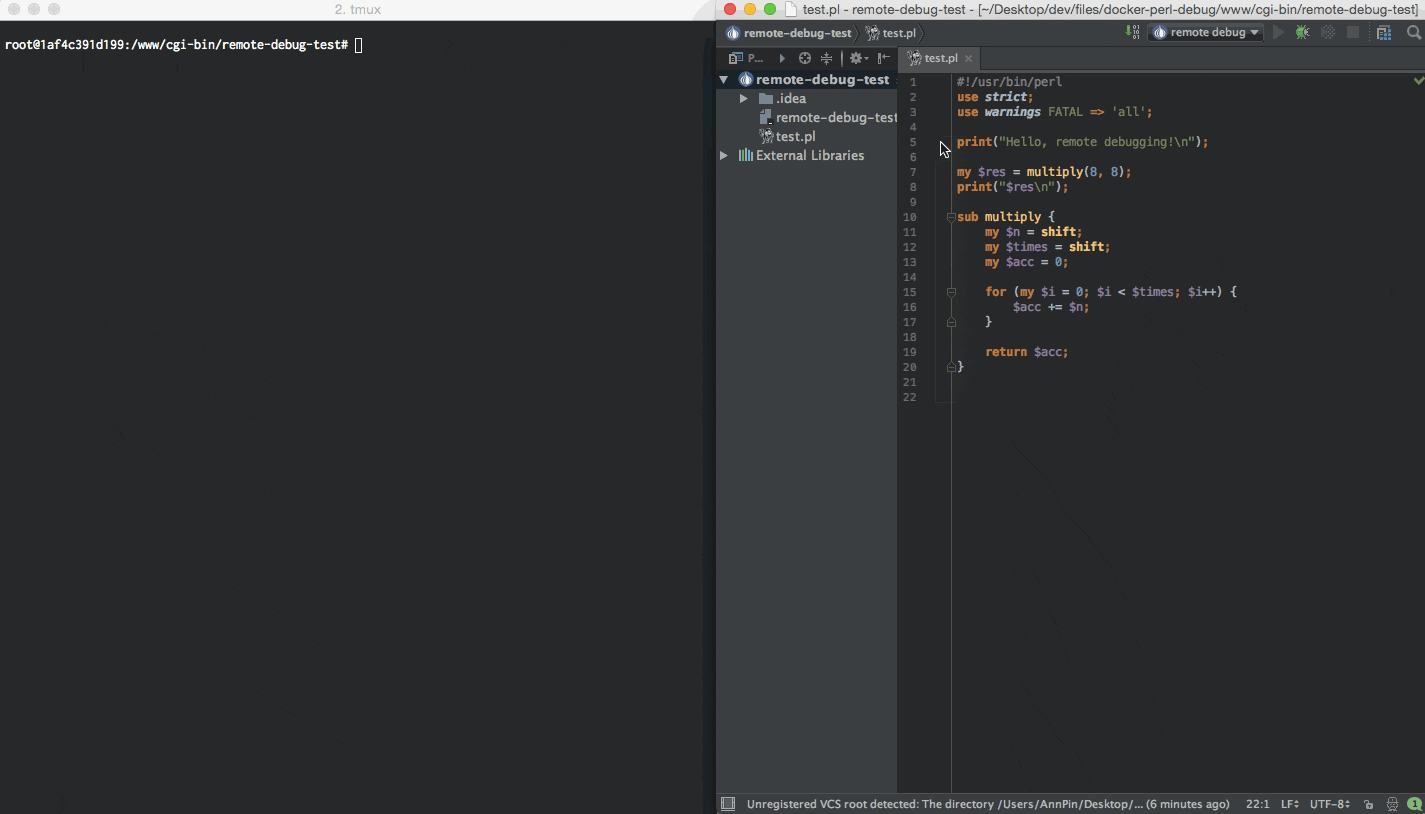
Task: Click test.pl breadcrumb in navigation bar
Action: (890, 33)
